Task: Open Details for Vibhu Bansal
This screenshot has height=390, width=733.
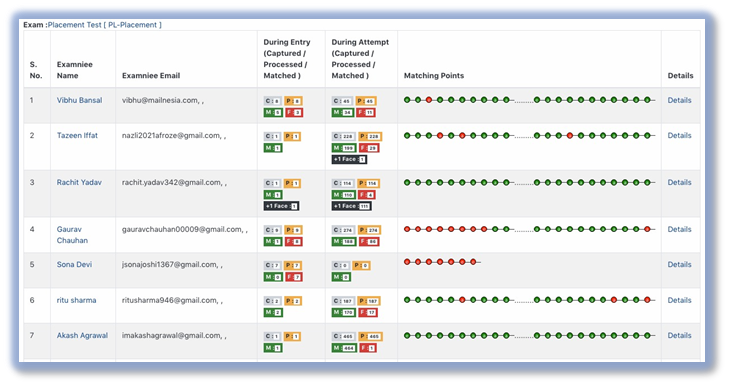Action: tap(679, 100)
